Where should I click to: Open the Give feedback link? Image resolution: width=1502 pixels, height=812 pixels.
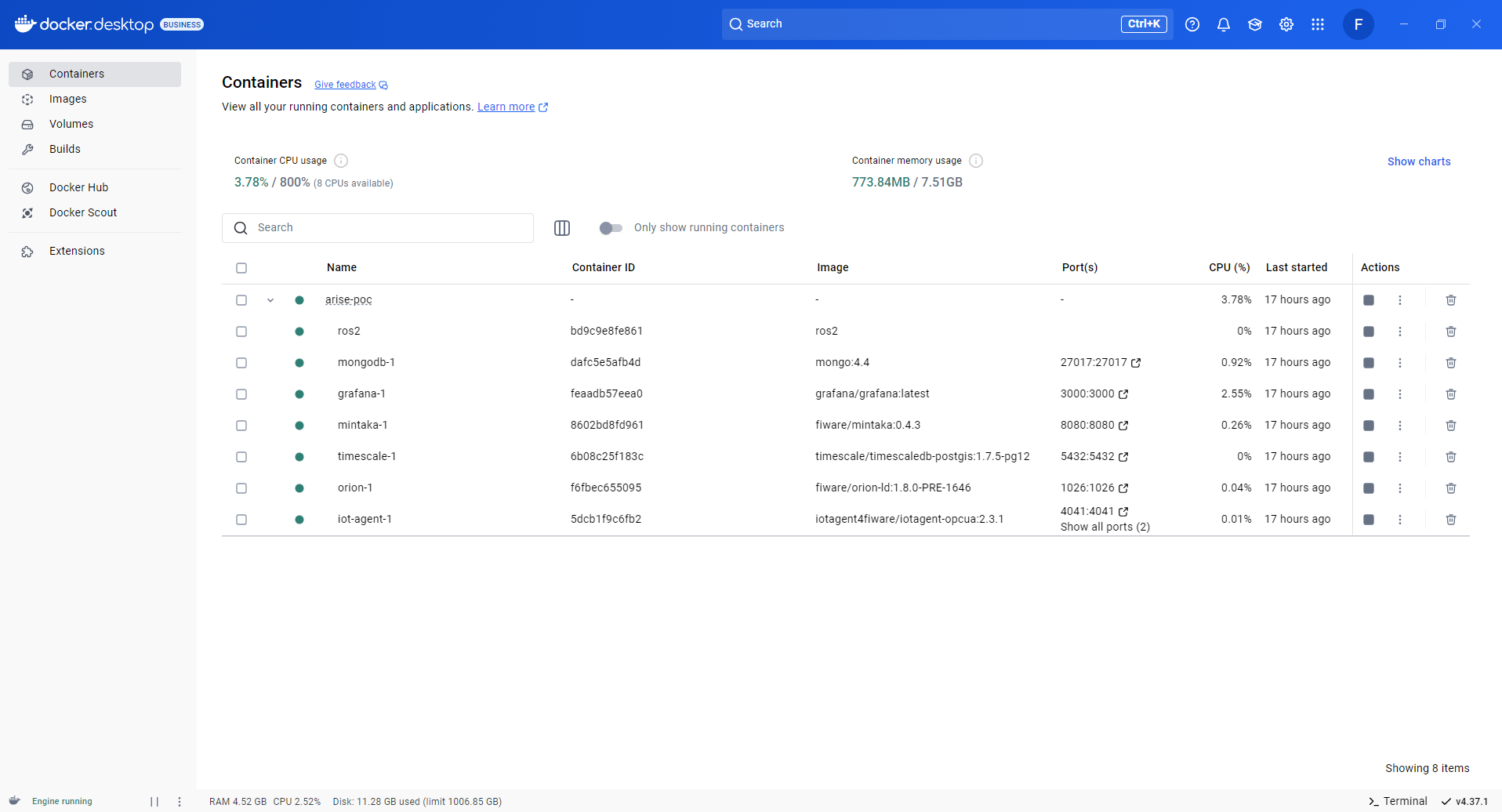tap(351, 85)
